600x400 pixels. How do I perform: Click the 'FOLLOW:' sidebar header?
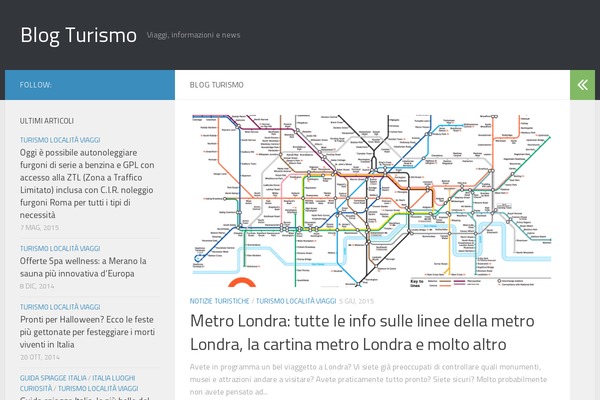(x=36, y=85)
